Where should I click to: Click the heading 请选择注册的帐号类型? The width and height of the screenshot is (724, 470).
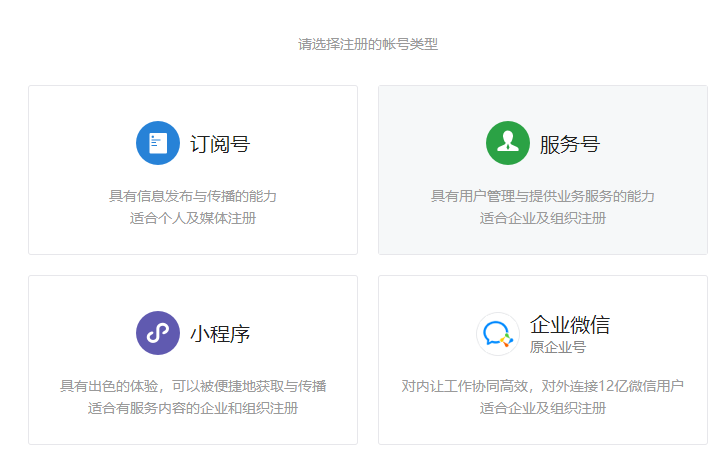click(x=368, y=44)
